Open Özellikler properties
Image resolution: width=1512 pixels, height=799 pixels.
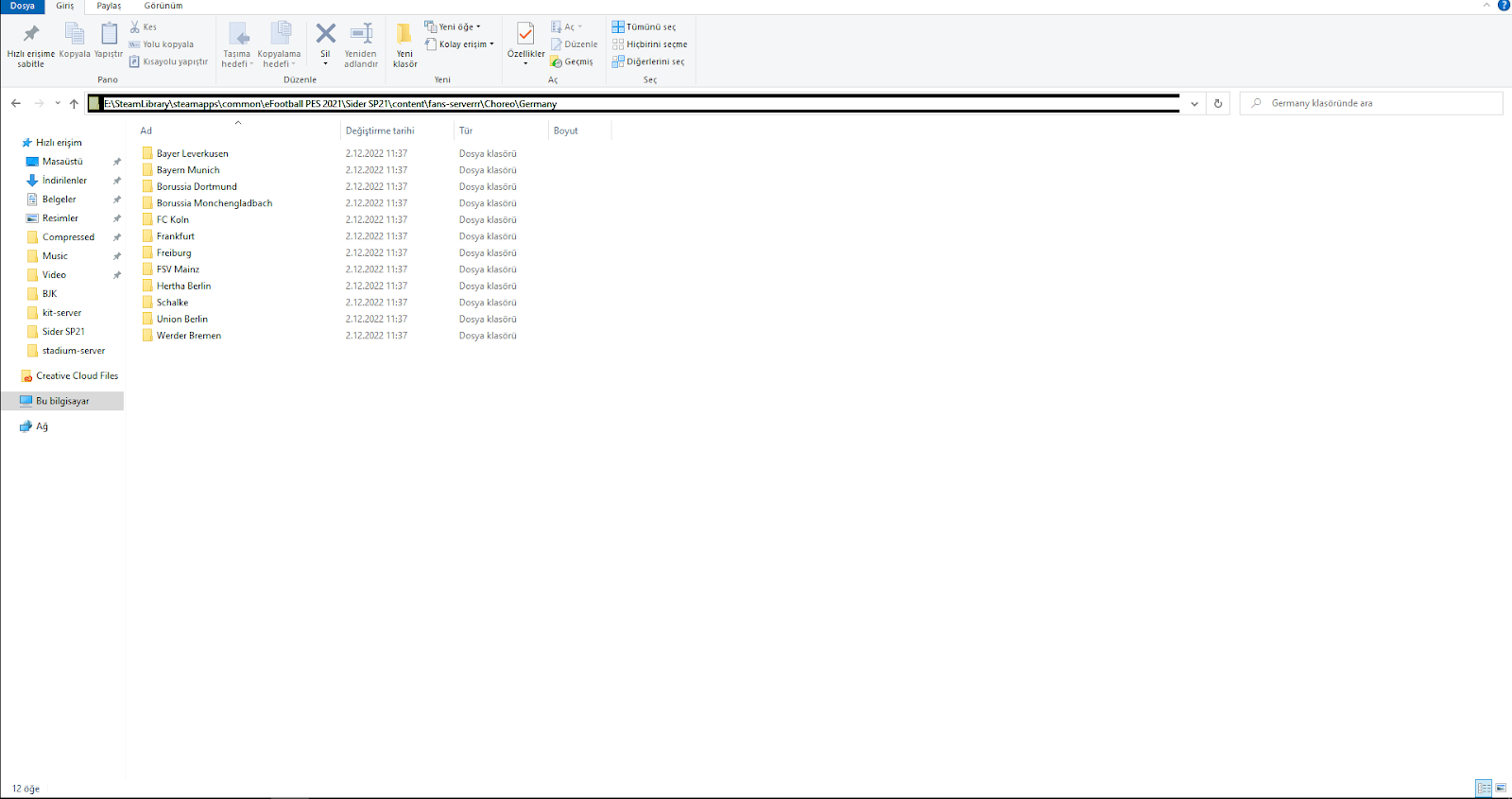525,43
